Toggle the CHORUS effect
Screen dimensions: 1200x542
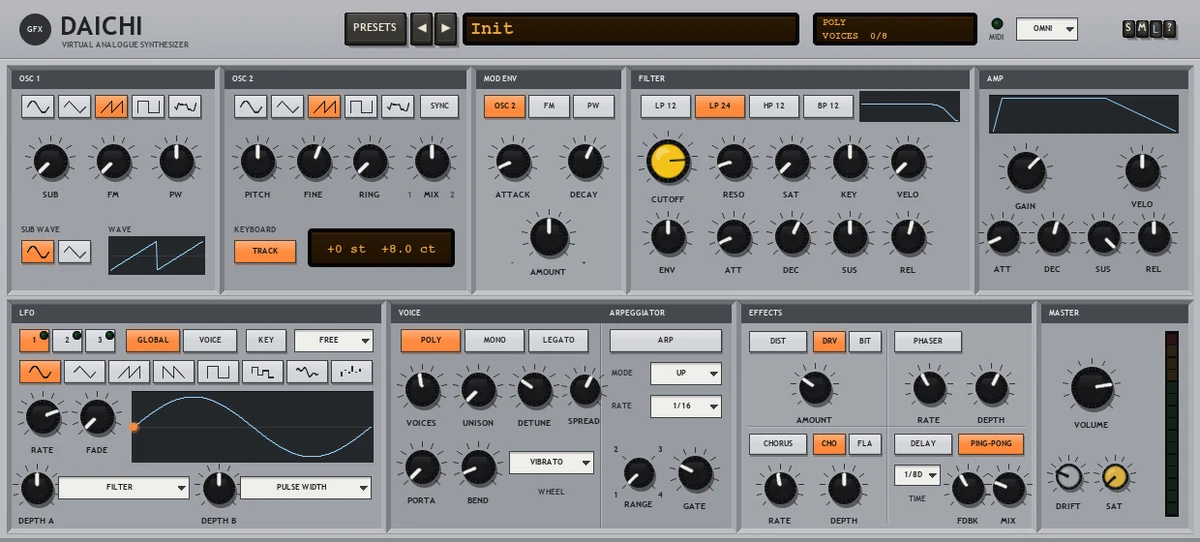778,444
